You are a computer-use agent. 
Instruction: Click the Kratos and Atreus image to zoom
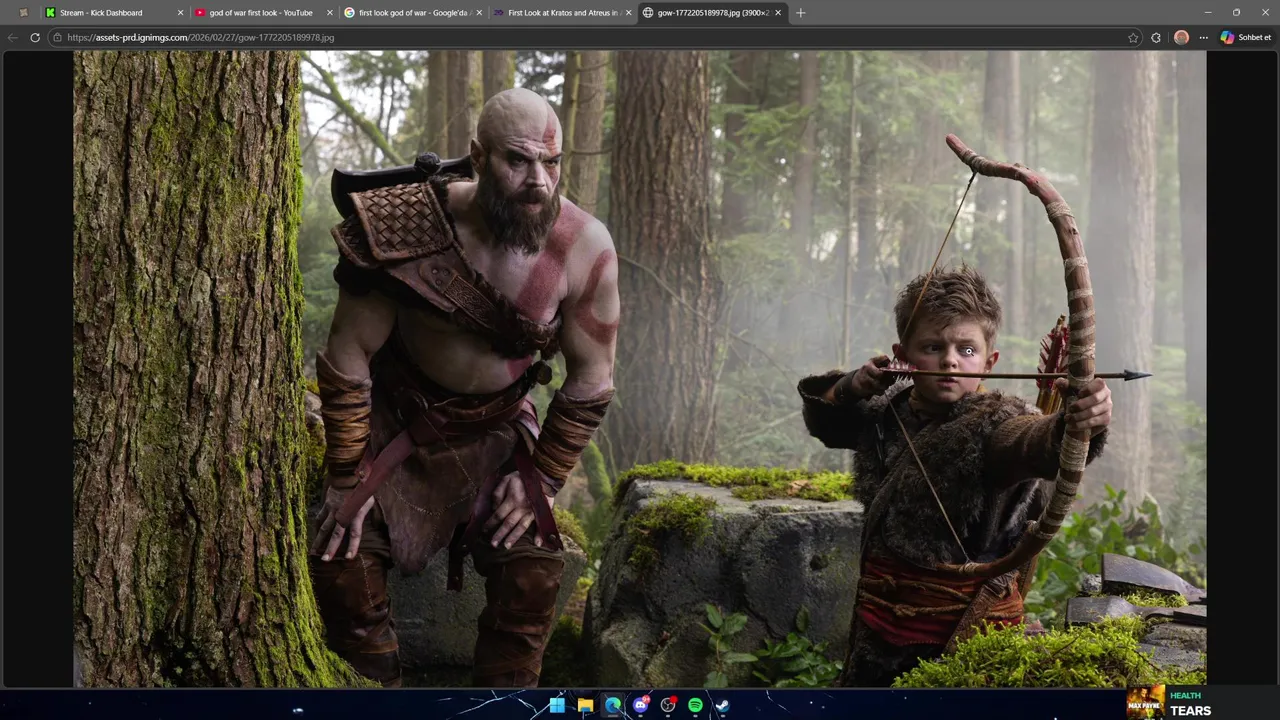click(x=640, y=369)
